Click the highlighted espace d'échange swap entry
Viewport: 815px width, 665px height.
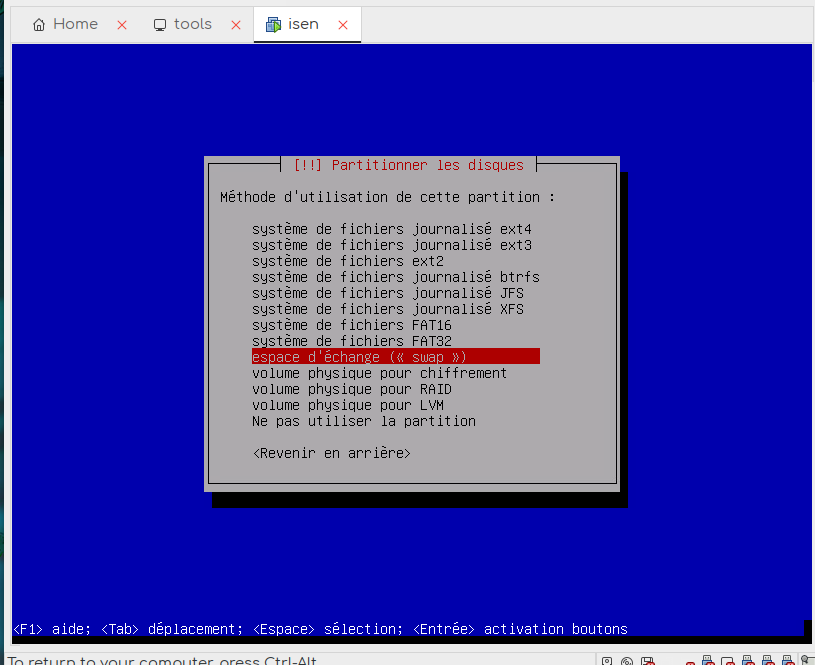click(x=395, y=357)
